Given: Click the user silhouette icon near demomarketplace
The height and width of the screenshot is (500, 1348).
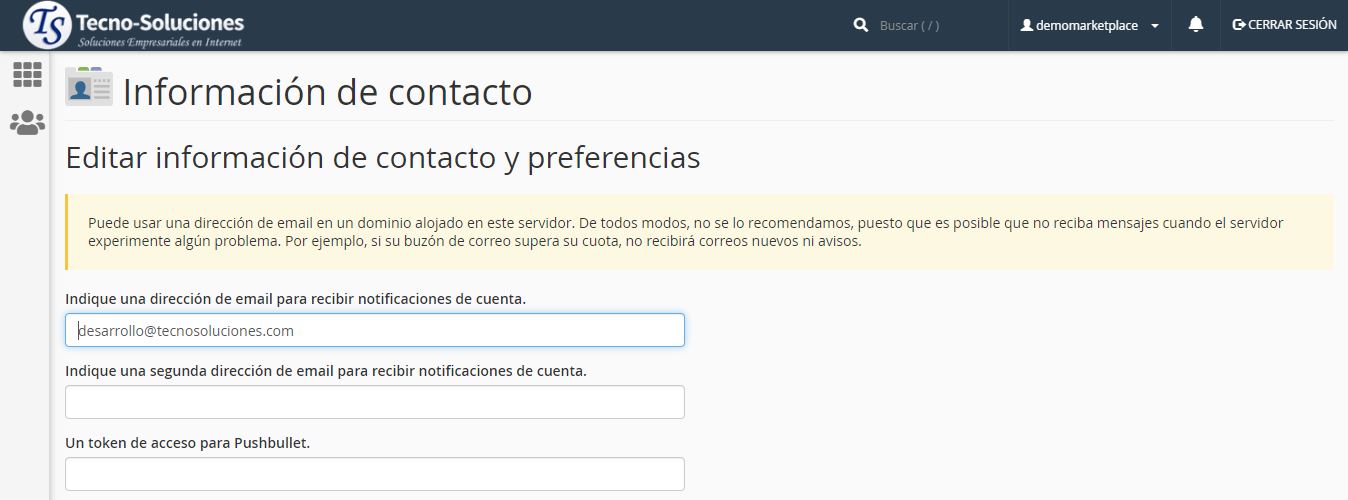Looking at the screenshot, I should pos(1026,26).
